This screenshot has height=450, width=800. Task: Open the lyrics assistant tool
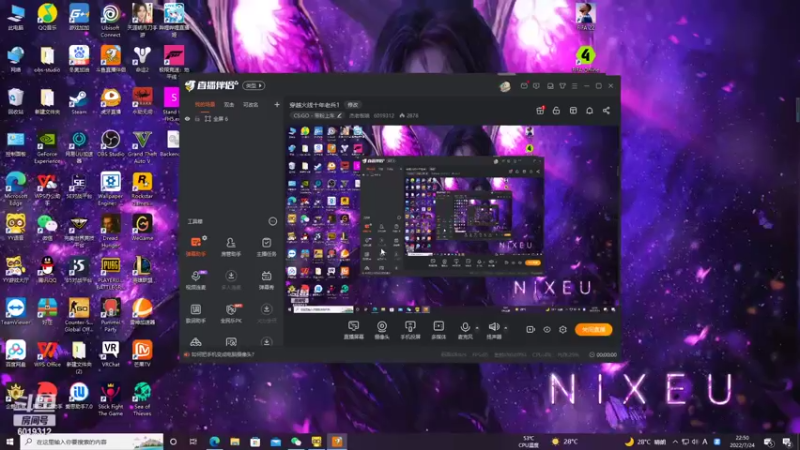pyautogui.click(x=196, y=313)
